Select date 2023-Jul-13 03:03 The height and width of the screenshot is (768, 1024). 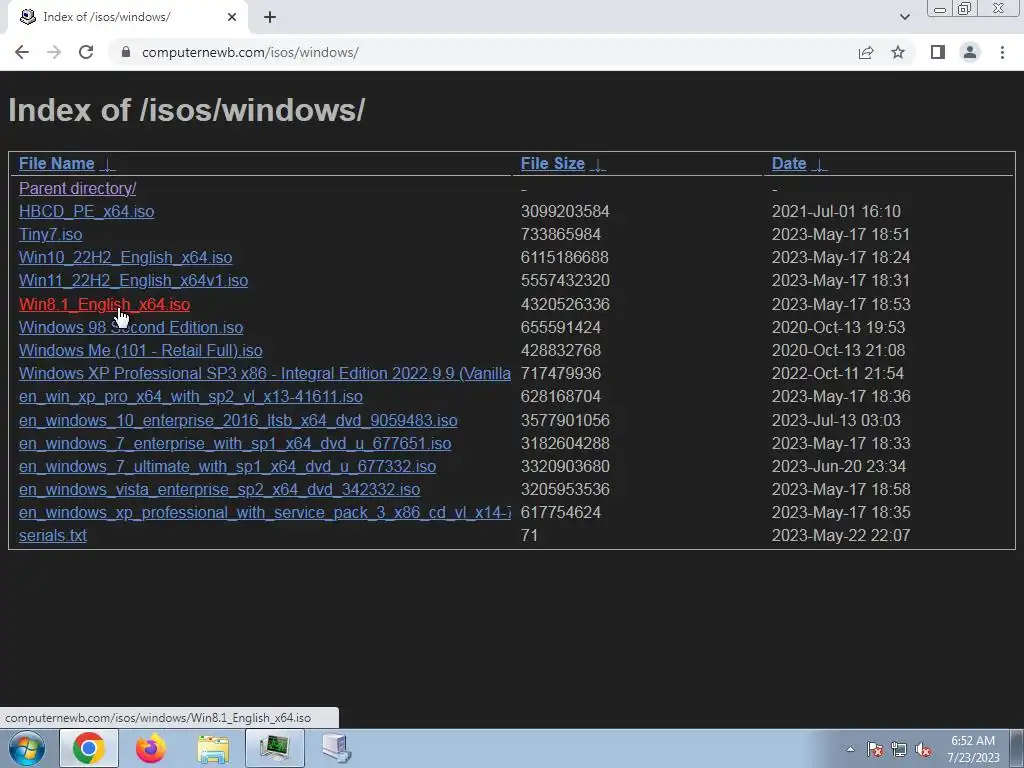click(x=836, y=420)
